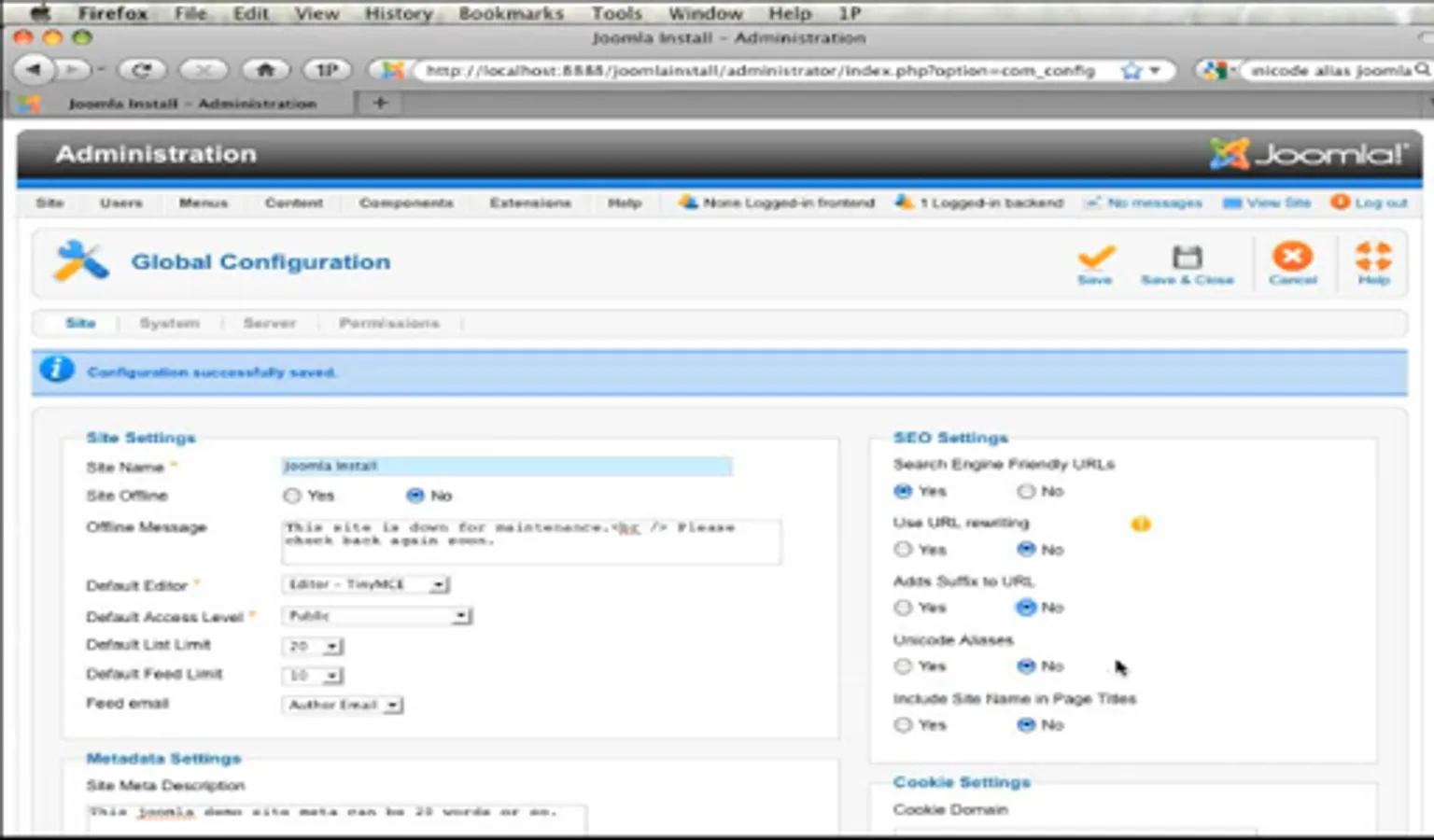Open the Joomla Content menu
This screenshot has width=1434, height=840.
pos(294,203)
